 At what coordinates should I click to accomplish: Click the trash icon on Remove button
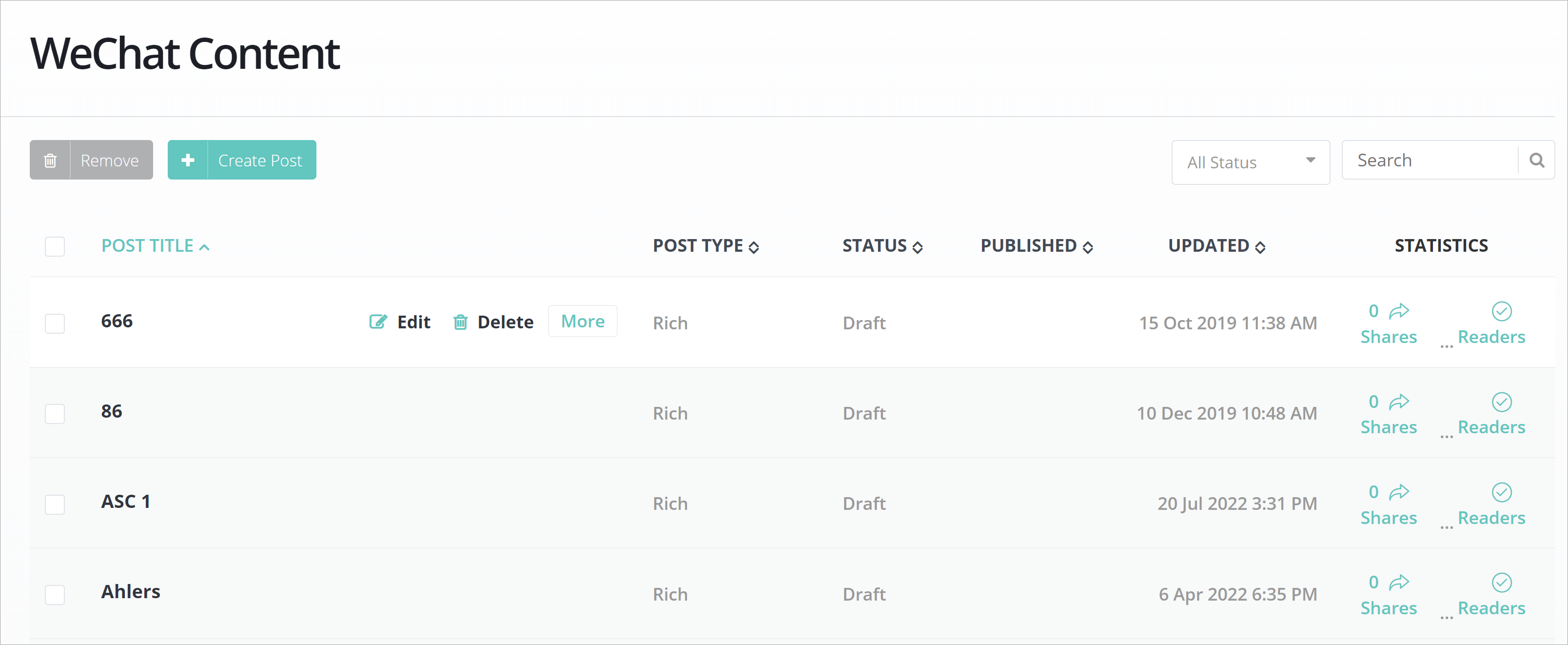point(50,160)
